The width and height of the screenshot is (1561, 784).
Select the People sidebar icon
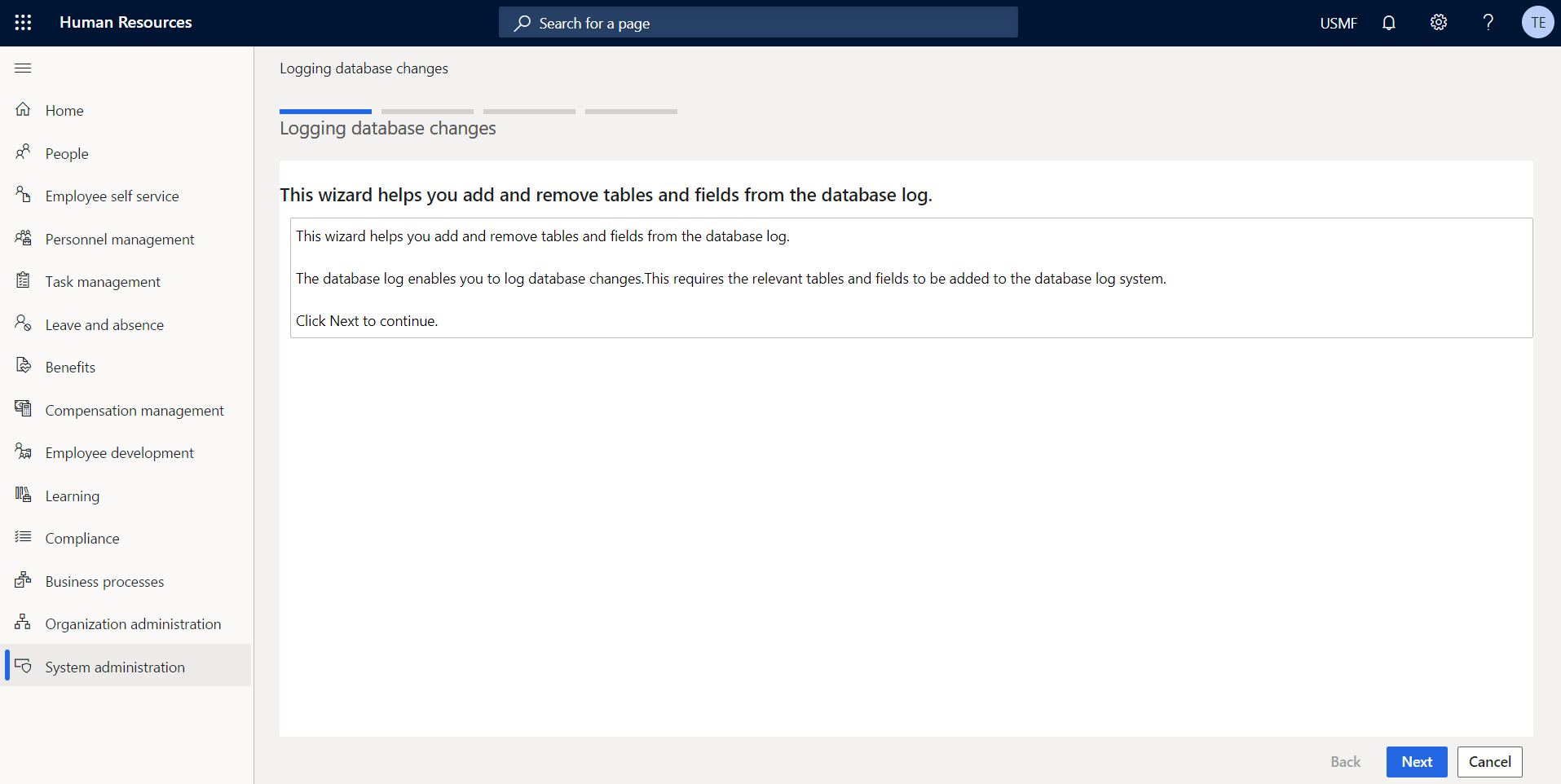23,152
